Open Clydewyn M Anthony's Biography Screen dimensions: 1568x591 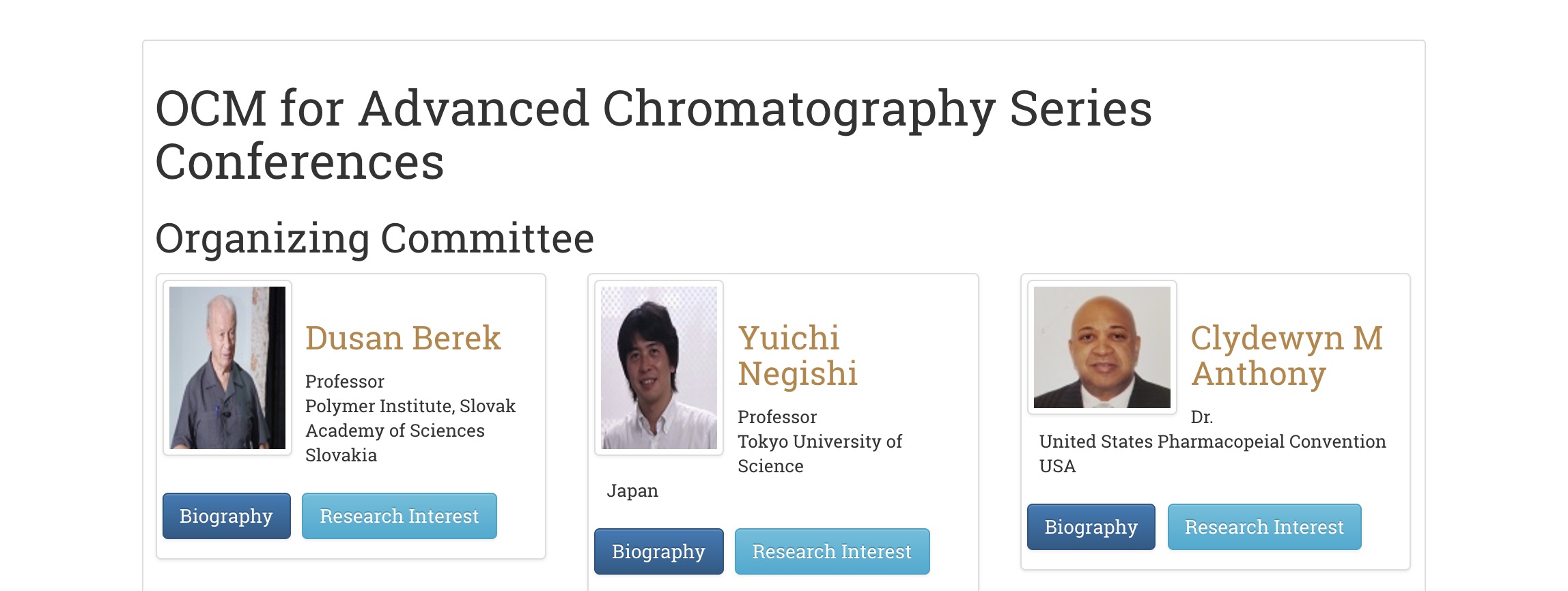pos(1091,527)
